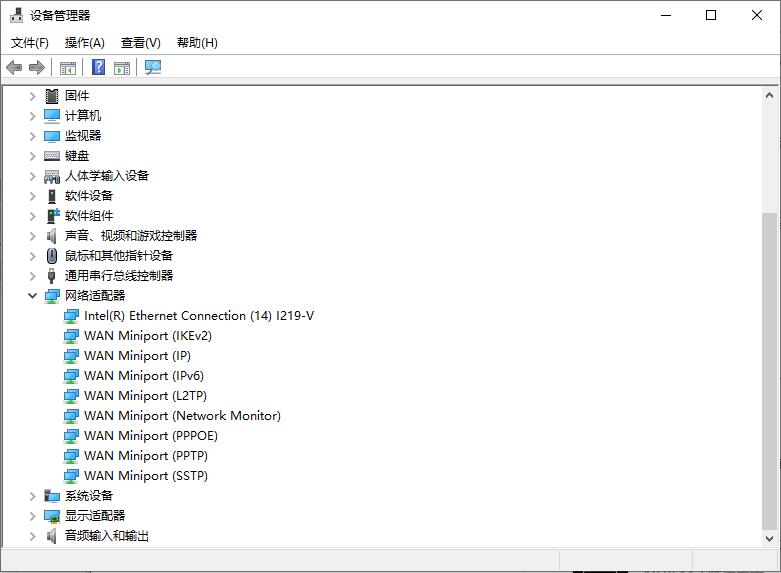The image size is (781, 573).
Task: Select the 软件设备 label
Action: click(89, 196)
